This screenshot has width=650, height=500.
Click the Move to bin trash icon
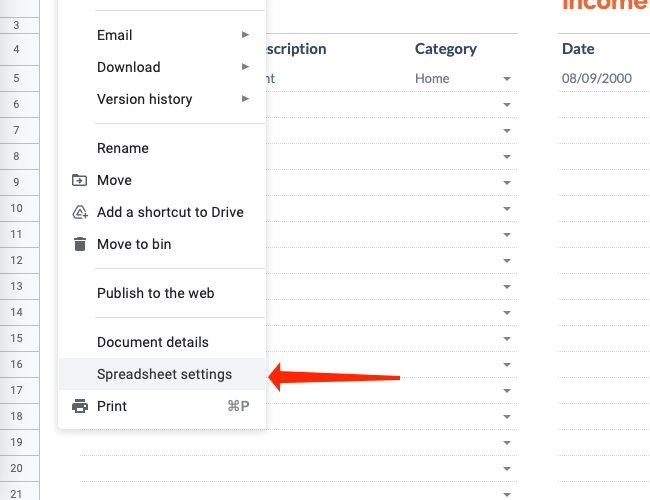coord(80,244)
